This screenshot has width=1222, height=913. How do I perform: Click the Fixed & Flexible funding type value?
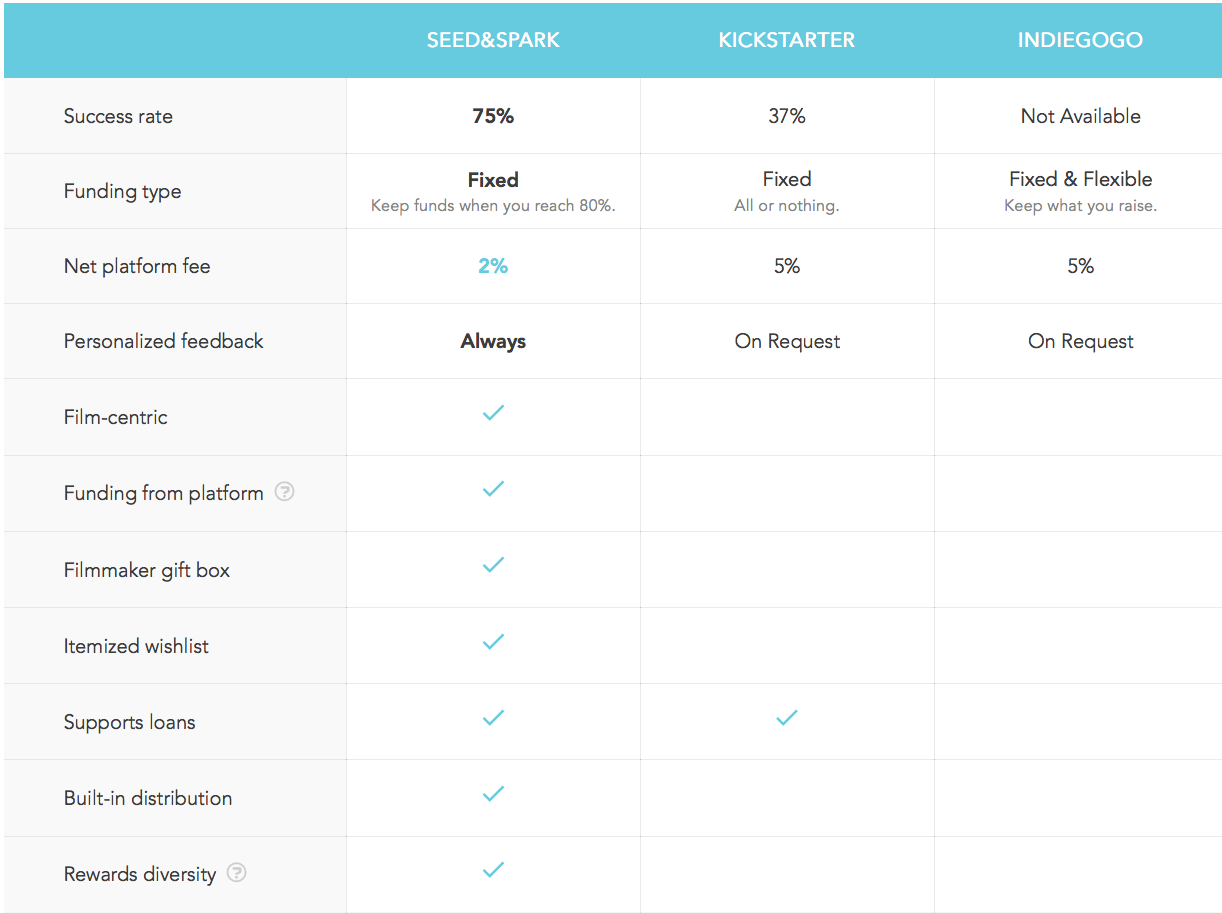click(1081, 179)
